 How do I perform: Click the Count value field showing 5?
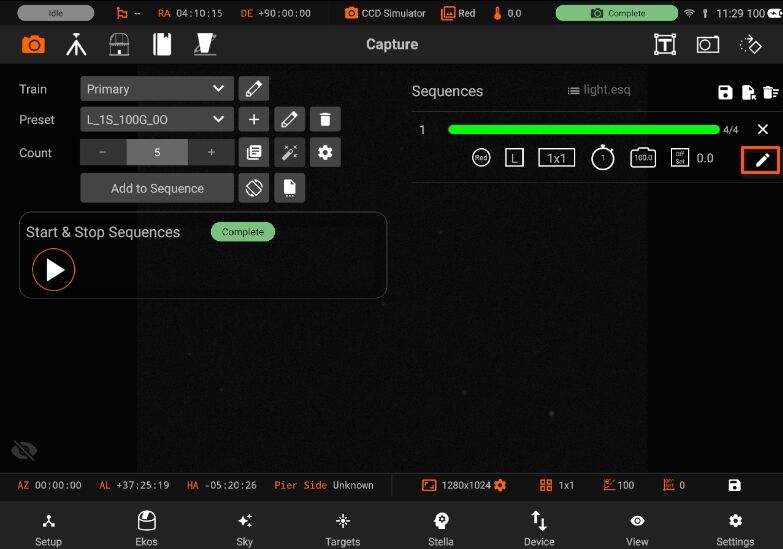157,152
